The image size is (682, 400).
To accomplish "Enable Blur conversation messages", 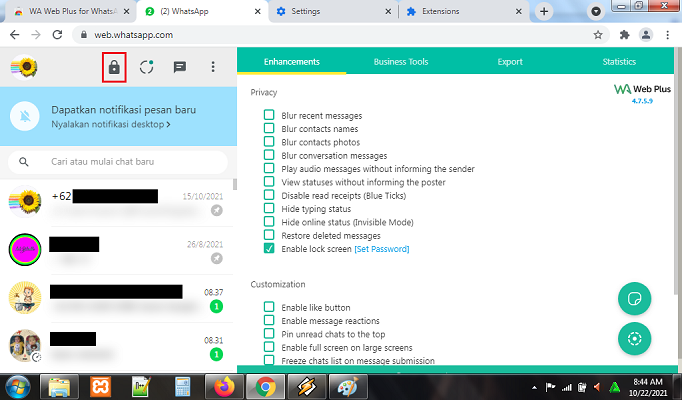I will 269,155.
